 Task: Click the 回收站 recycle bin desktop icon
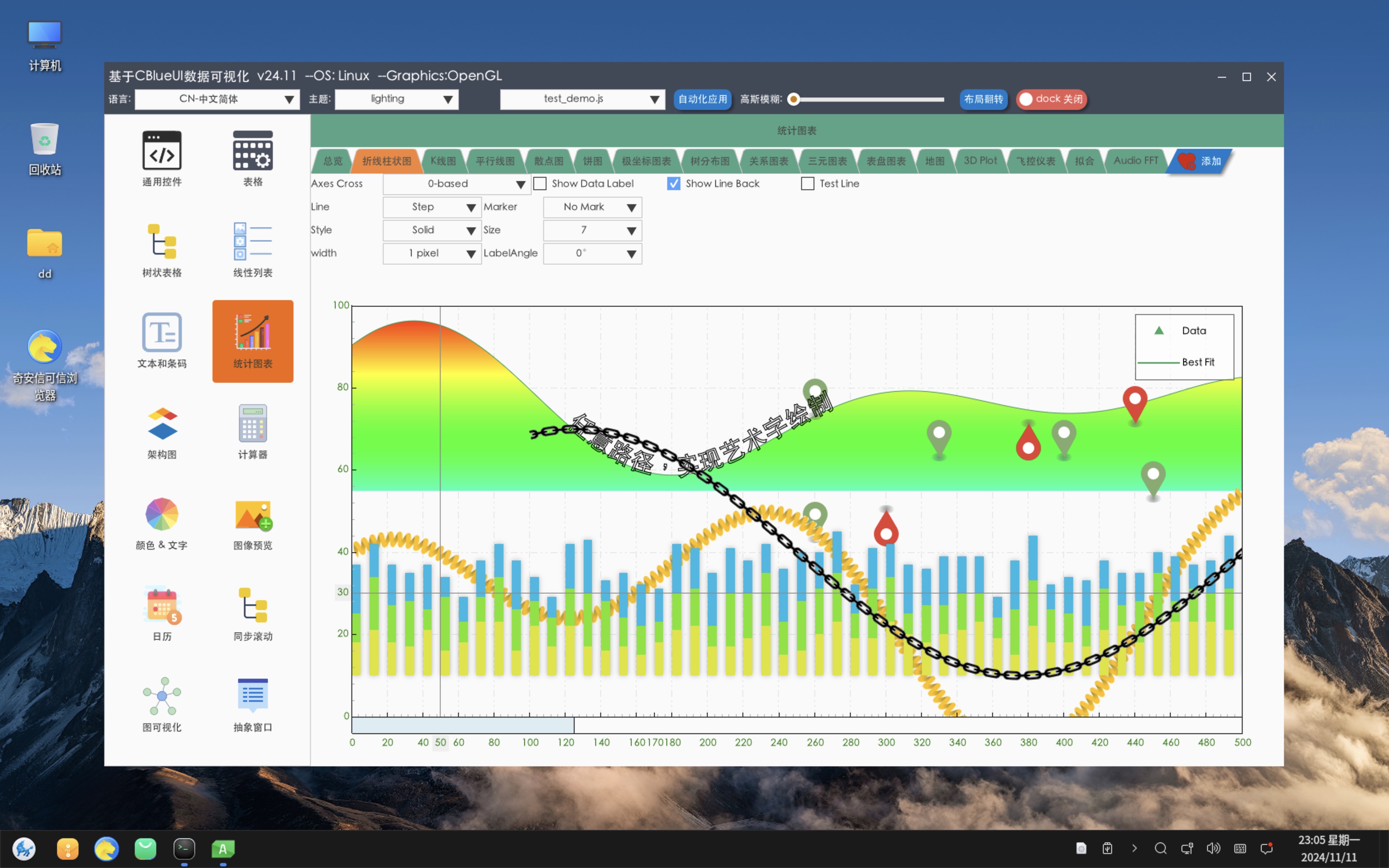tap(45, 149)
